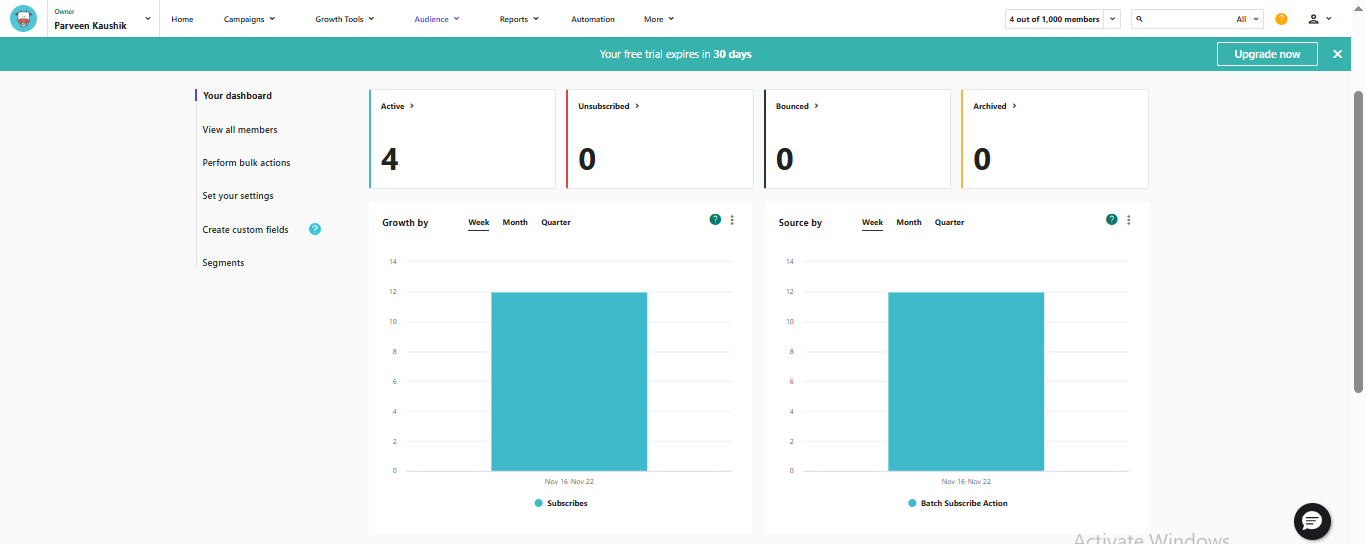Viewport: 1366px width, 544px height.
Task: Open Source chart three-dot options menu
Action: (x=1129, y=220)
